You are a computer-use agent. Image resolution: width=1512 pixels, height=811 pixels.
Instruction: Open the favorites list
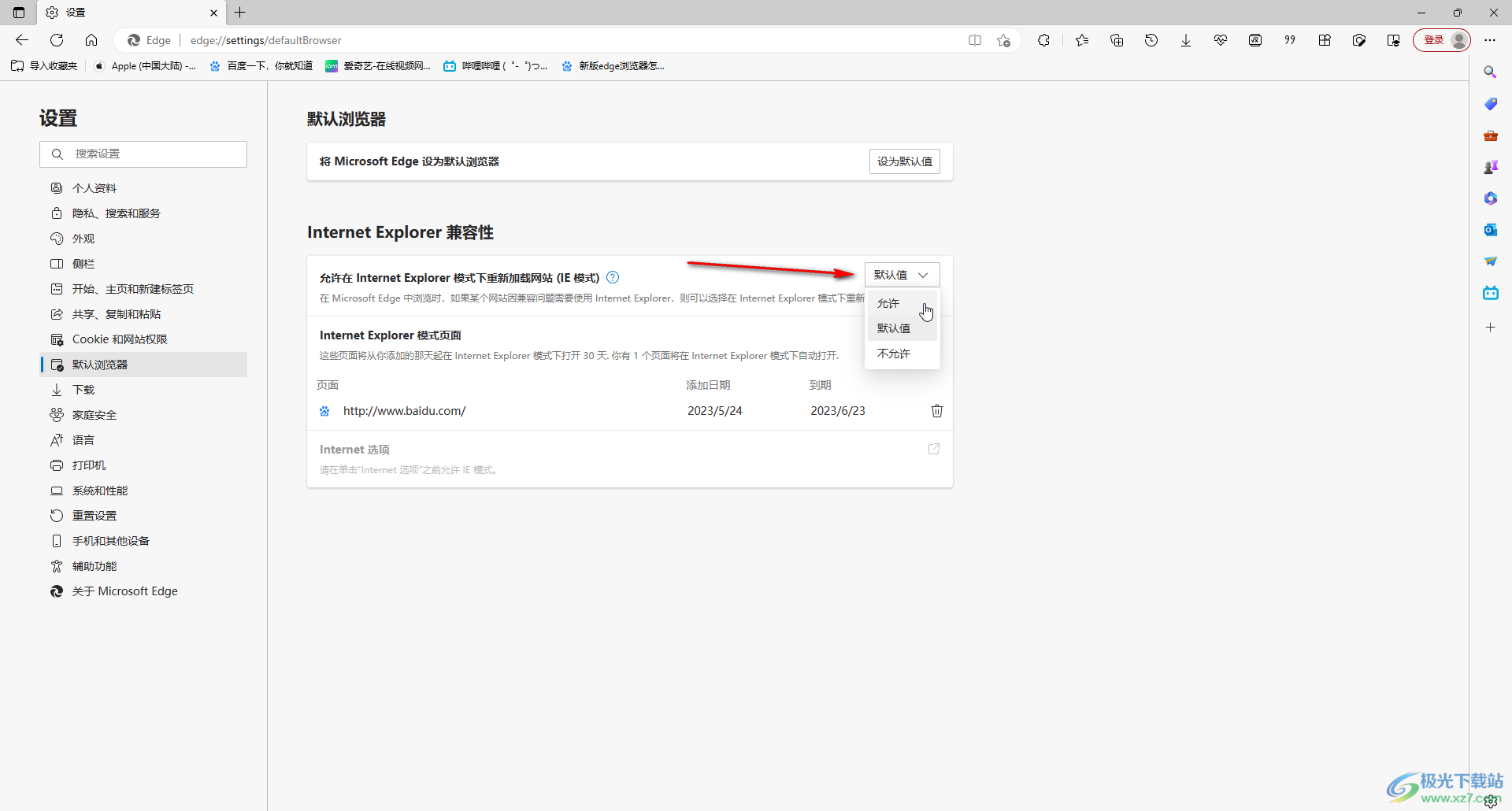(1082, 40)
